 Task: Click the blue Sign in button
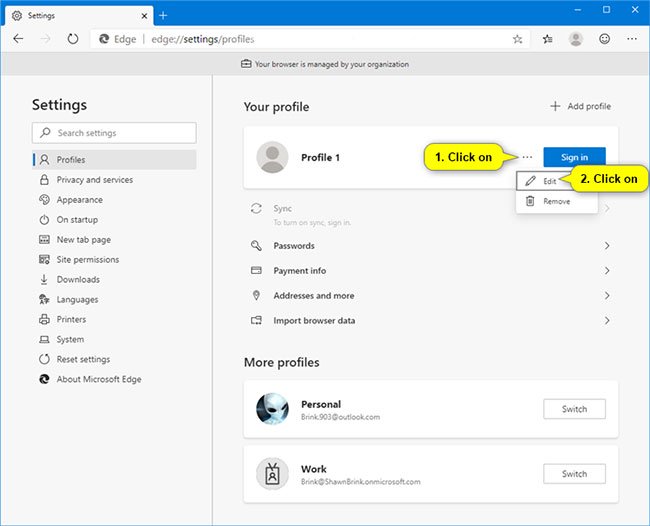[574, 157]
